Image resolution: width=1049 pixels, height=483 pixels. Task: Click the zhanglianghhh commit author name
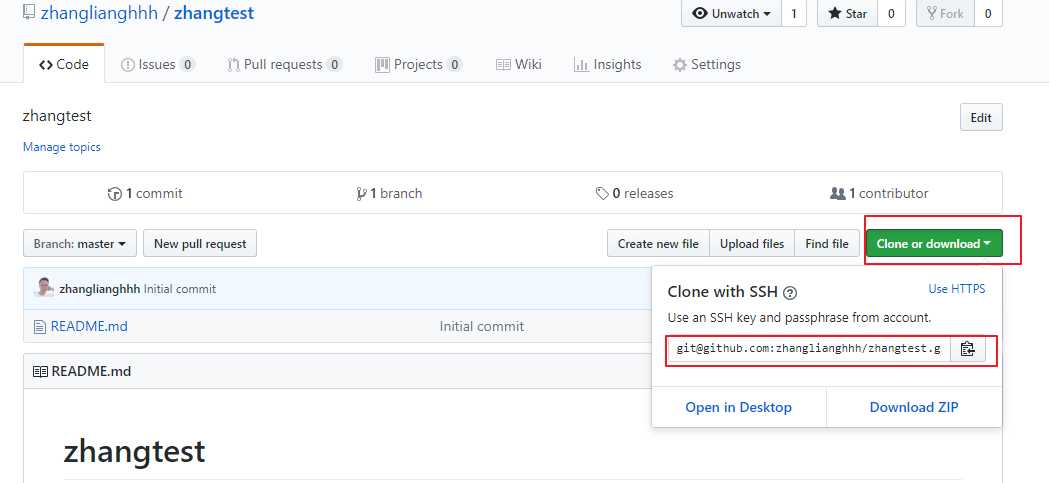click(100, 289)
